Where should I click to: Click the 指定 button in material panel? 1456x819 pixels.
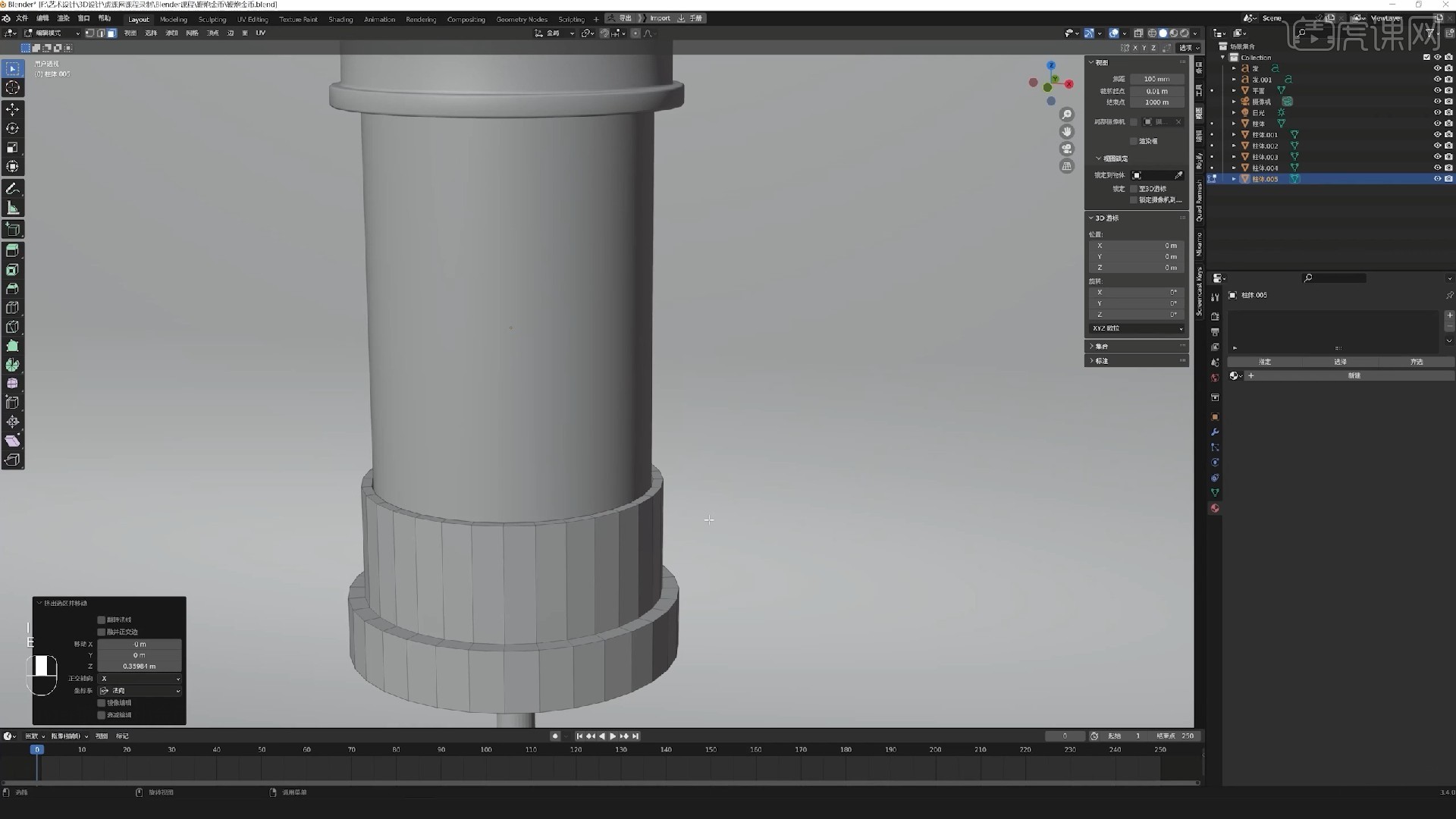1265,362
